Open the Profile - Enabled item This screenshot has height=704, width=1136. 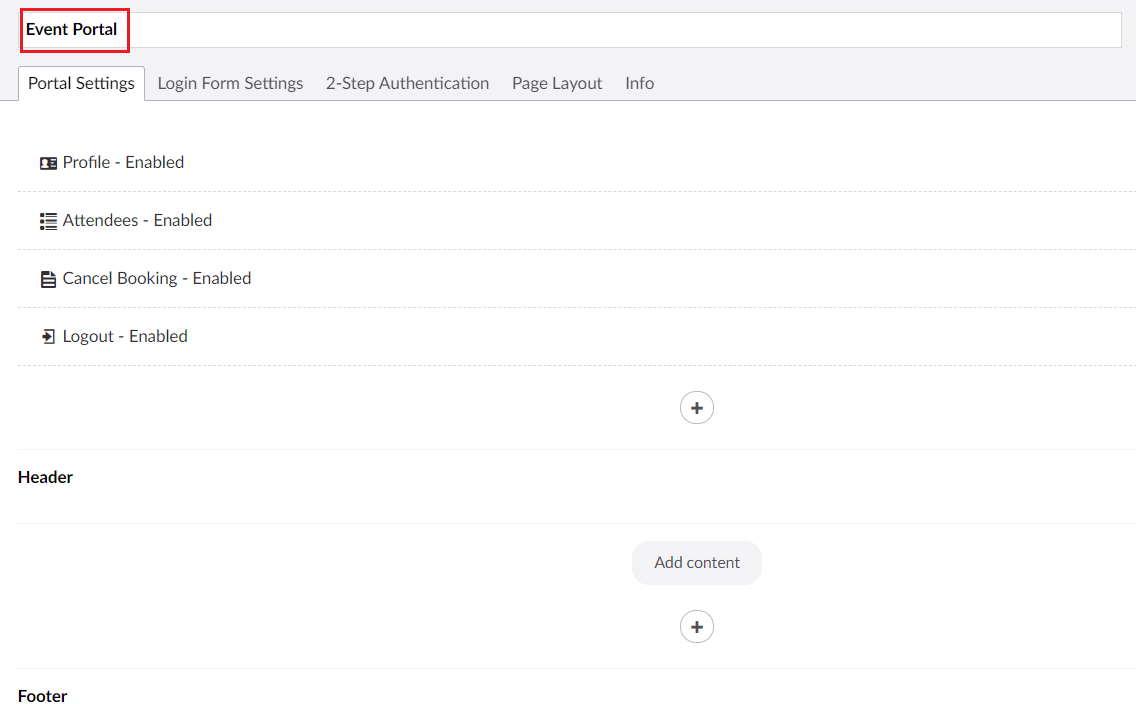pyautogui.click(x=123, y=162)
